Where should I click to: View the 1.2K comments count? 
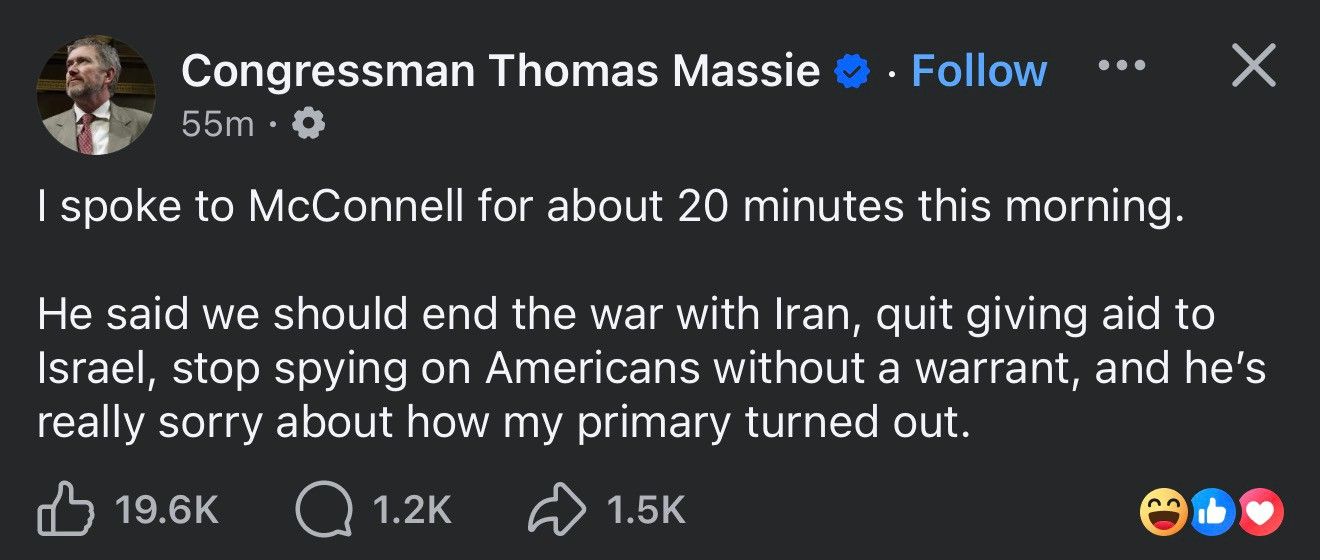tap(412, 511)
